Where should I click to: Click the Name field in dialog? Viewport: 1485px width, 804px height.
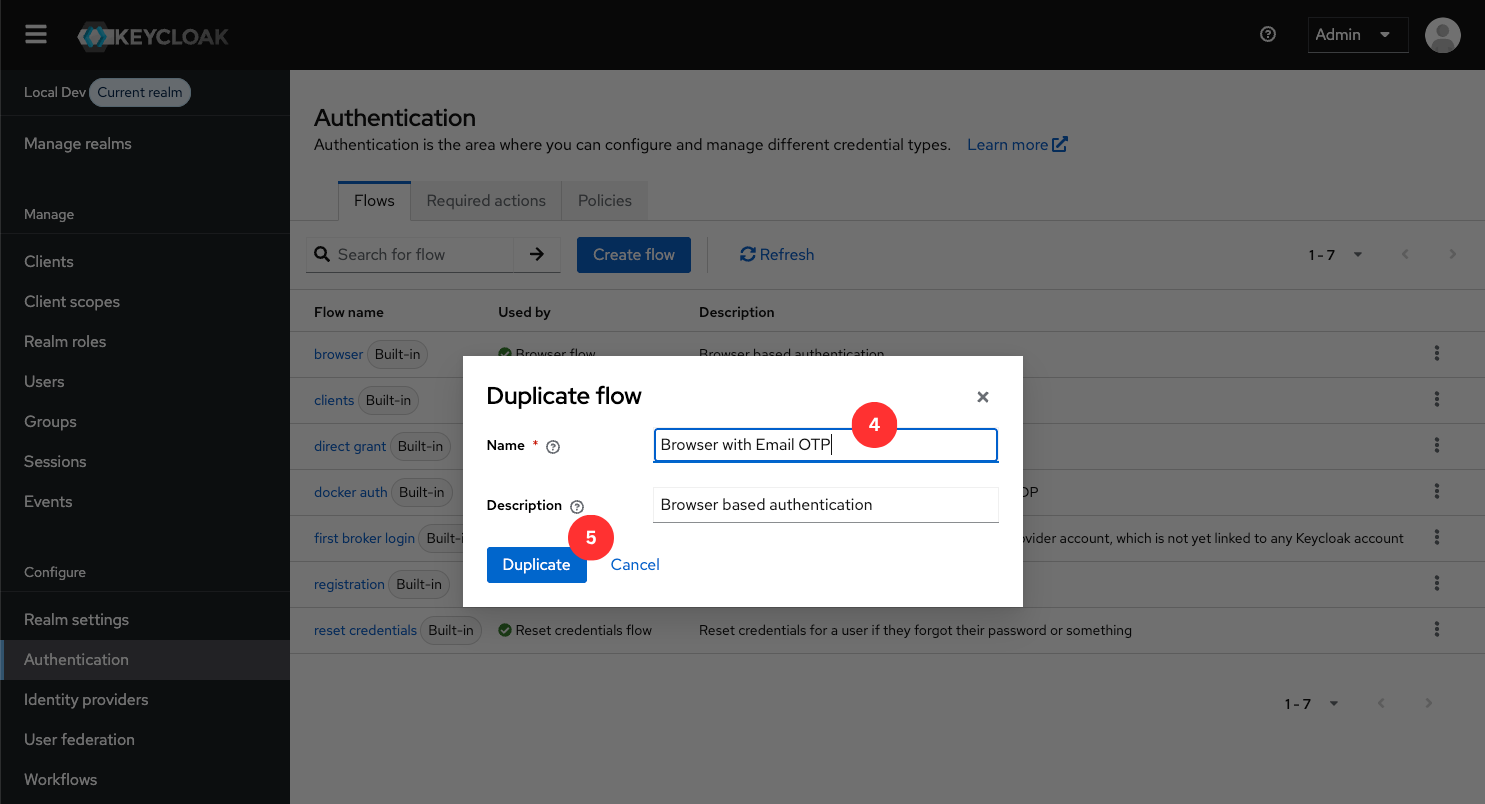[x=826, y=445]
